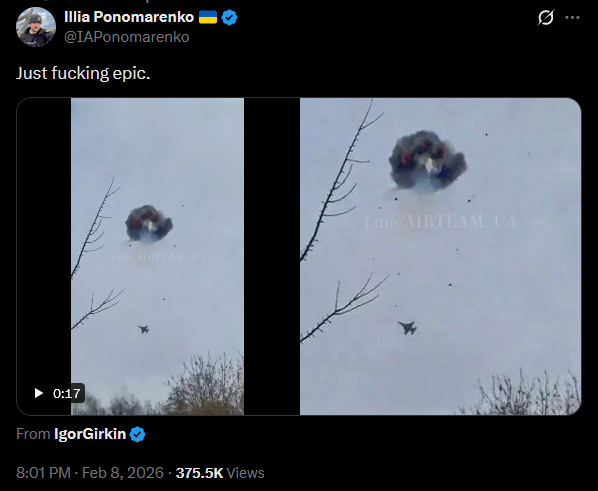Click the Illia Ponomarenko display name

click(129, 17)
